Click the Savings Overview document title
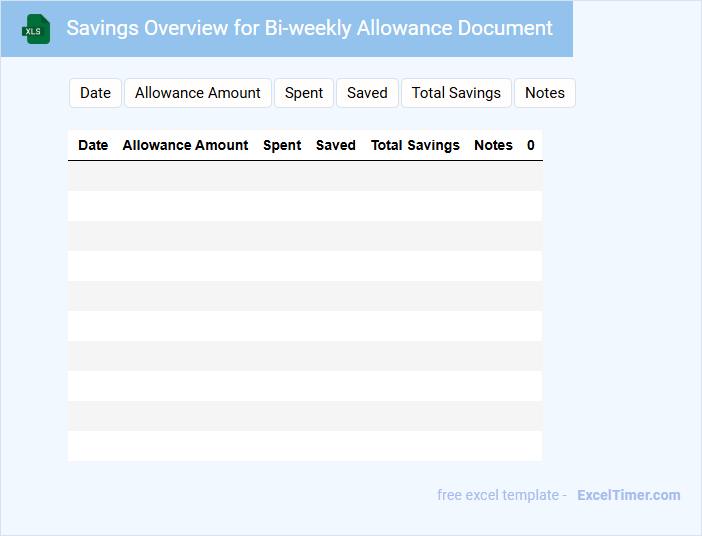This screenshot has width=702, height=536. [x=309, y=28]
